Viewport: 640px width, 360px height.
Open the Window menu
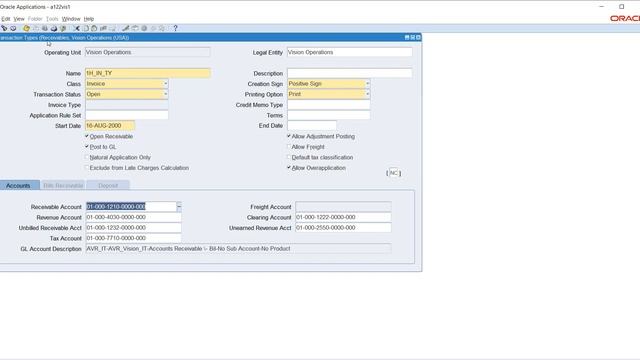click(71, 19)
